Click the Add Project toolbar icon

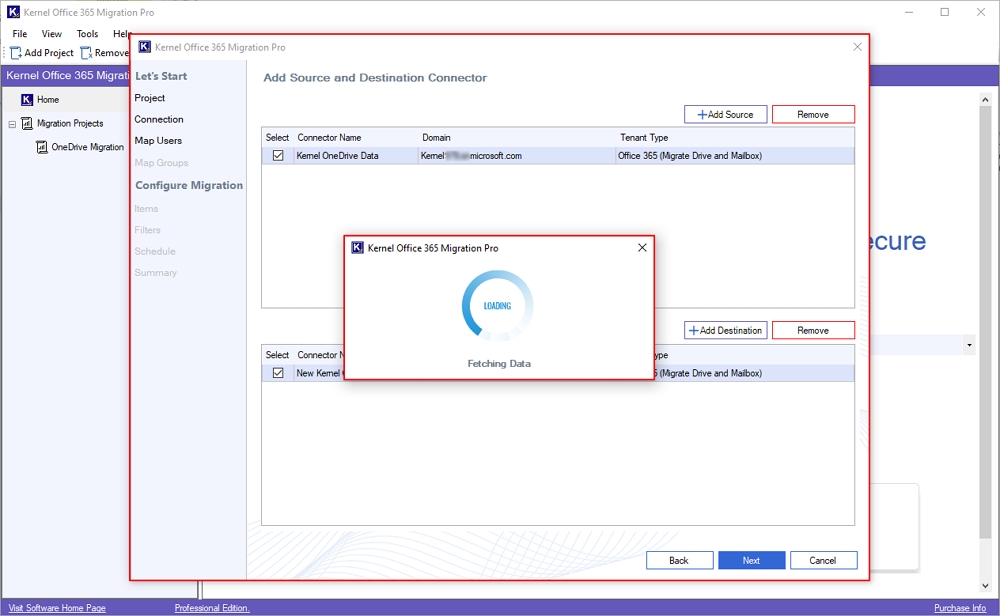[16, 53]
